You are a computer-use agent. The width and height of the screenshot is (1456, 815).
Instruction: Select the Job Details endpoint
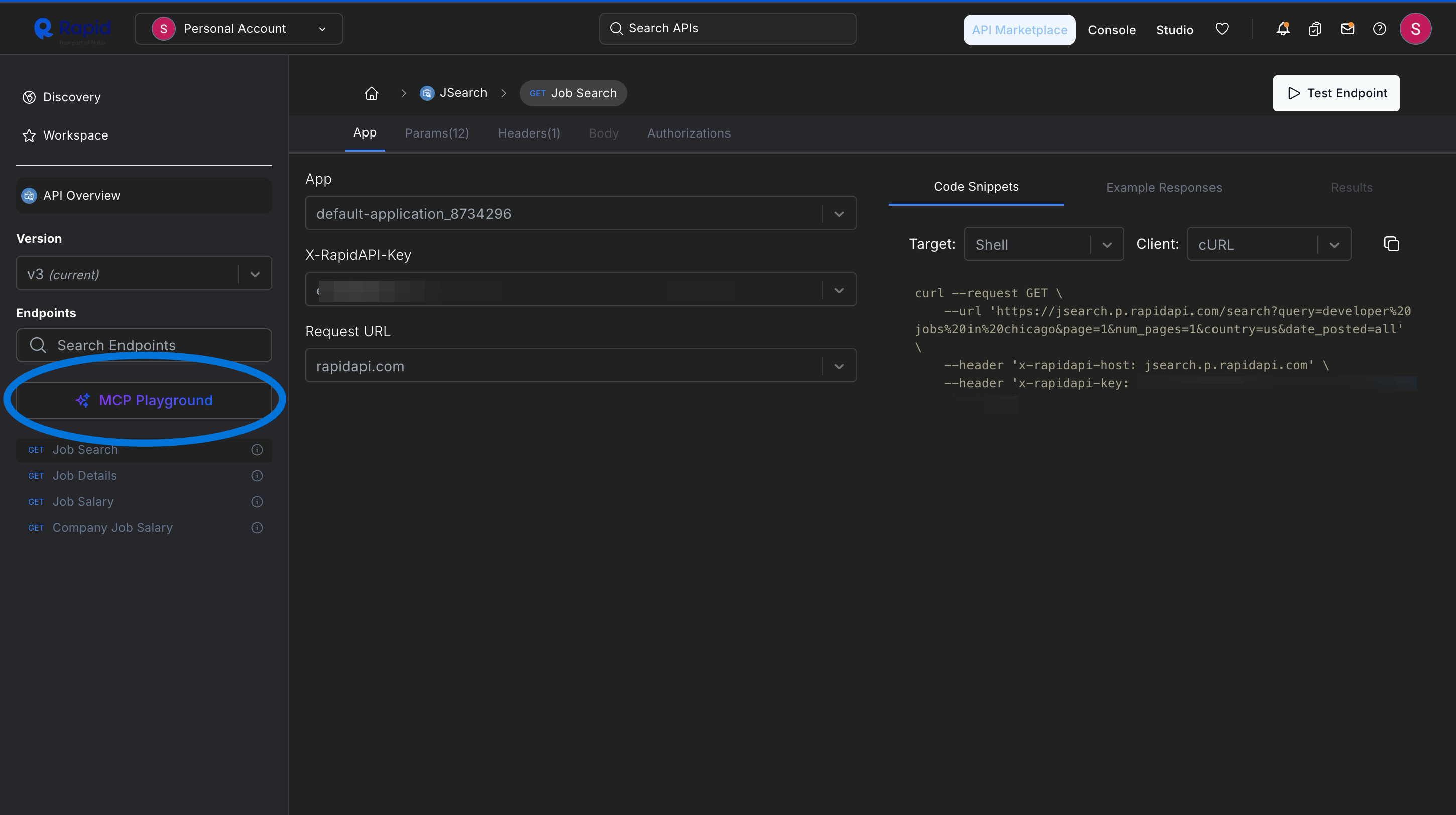pos(85,476)
